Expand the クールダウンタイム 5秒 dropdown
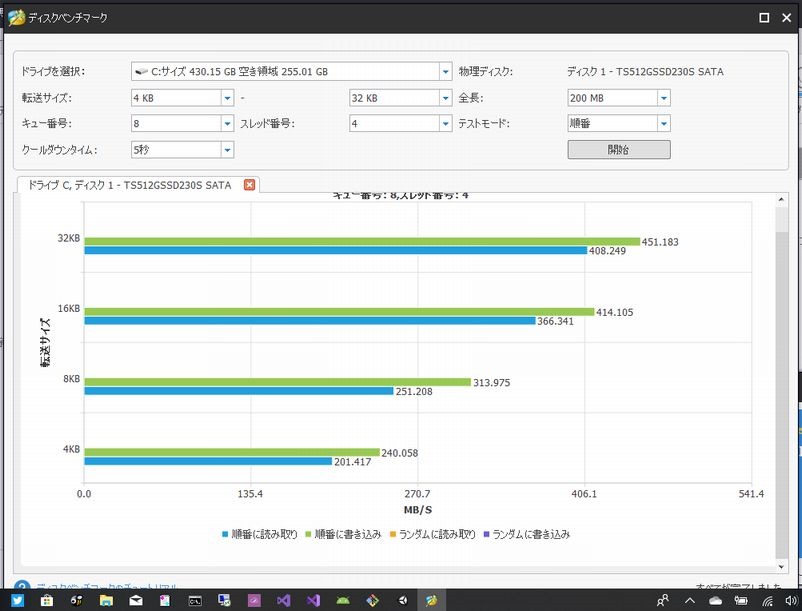This screenshot has width=802, height=611. tap(227, 150)
